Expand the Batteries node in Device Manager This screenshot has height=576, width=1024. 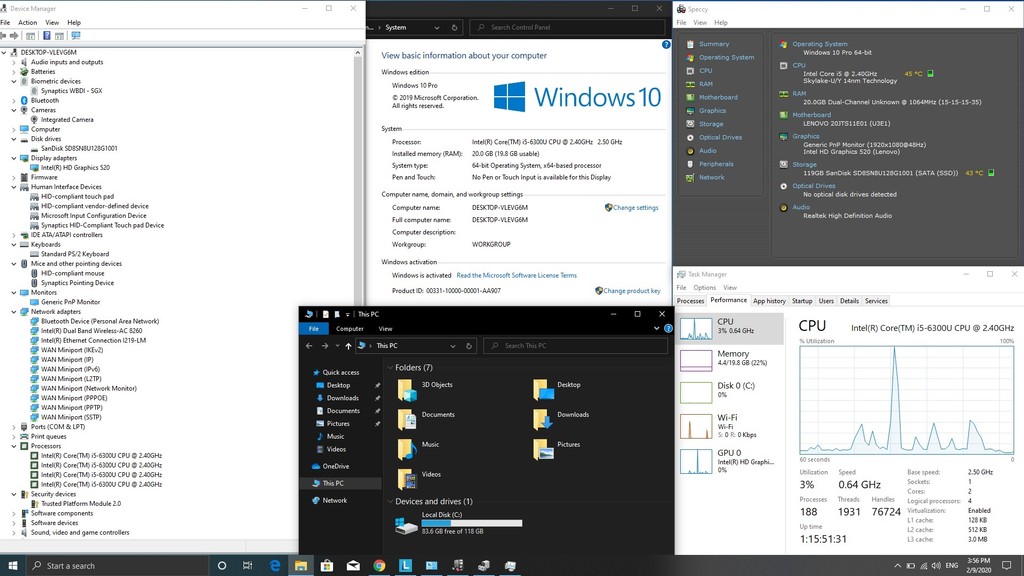pyautogui.click(x=14, y=72)
